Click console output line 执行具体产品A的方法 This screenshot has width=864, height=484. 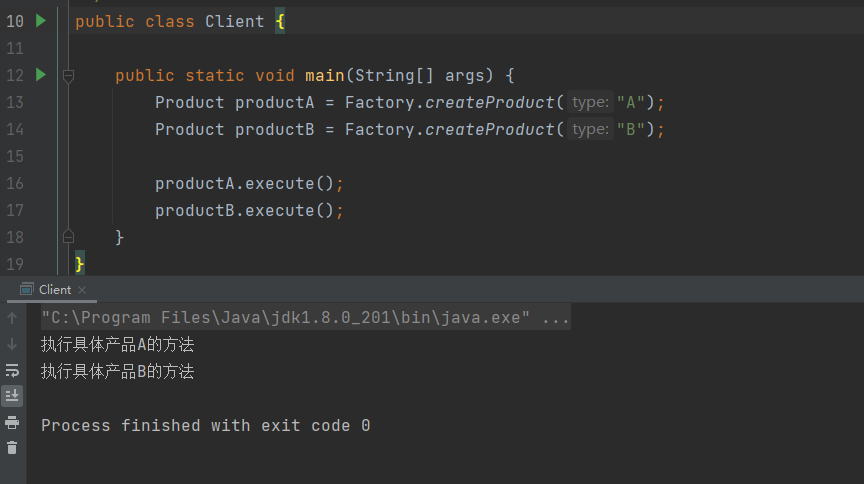click(117, 345)
